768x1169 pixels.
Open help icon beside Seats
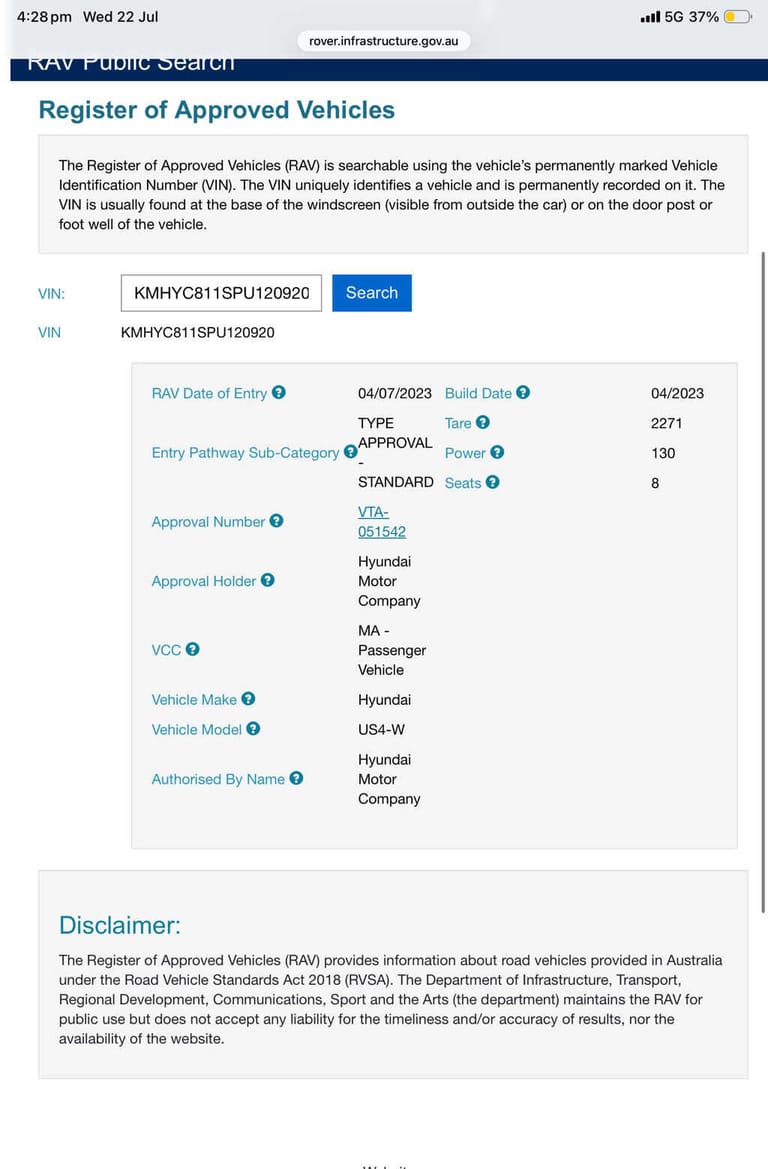point(492,482)
